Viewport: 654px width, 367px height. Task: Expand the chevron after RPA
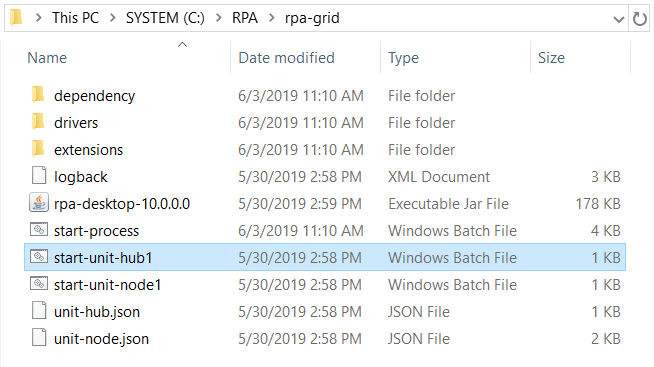point(272,18)
